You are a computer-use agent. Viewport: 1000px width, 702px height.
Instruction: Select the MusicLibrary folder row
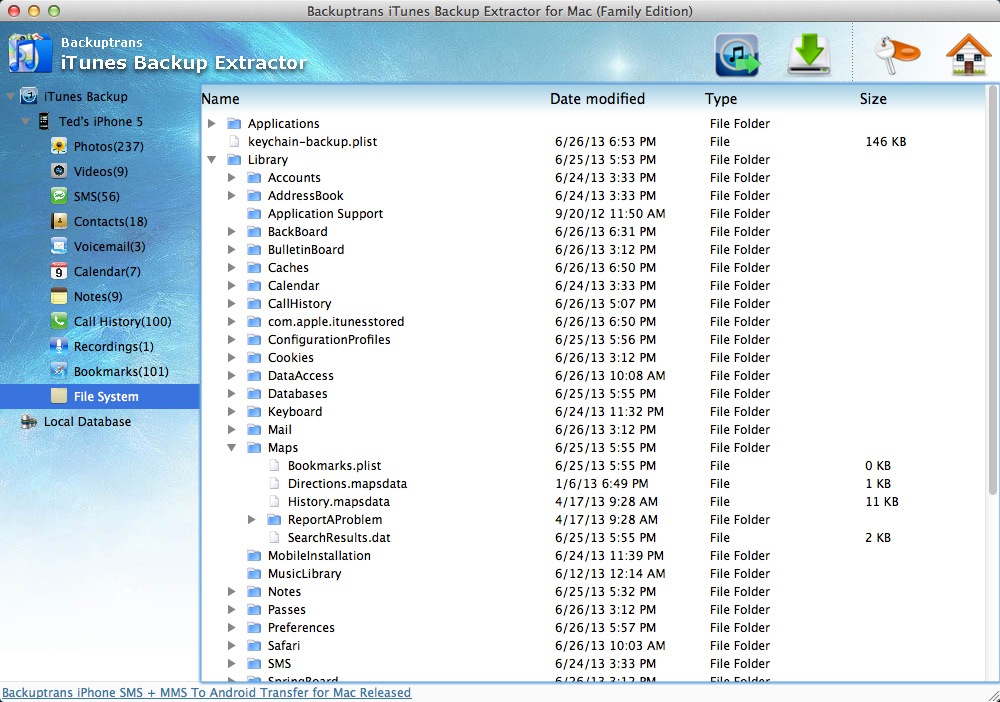coord(593,574)
